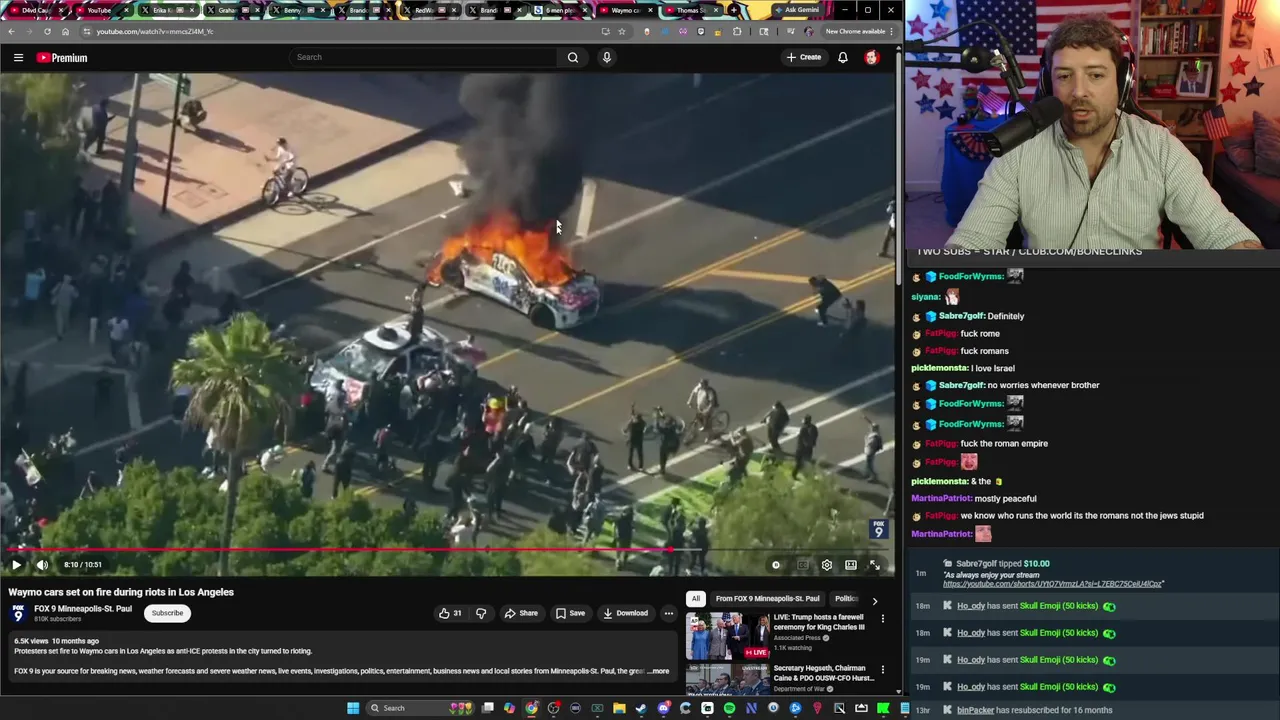
Task: Open player settings gear
Action: (x=827, y=565)
